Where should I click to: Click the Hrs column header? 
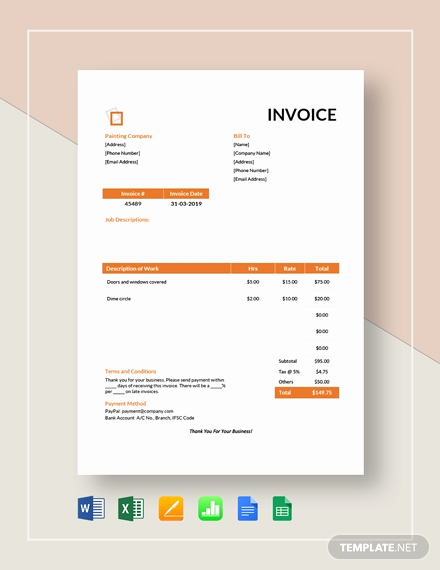click(x=253, y=268)
